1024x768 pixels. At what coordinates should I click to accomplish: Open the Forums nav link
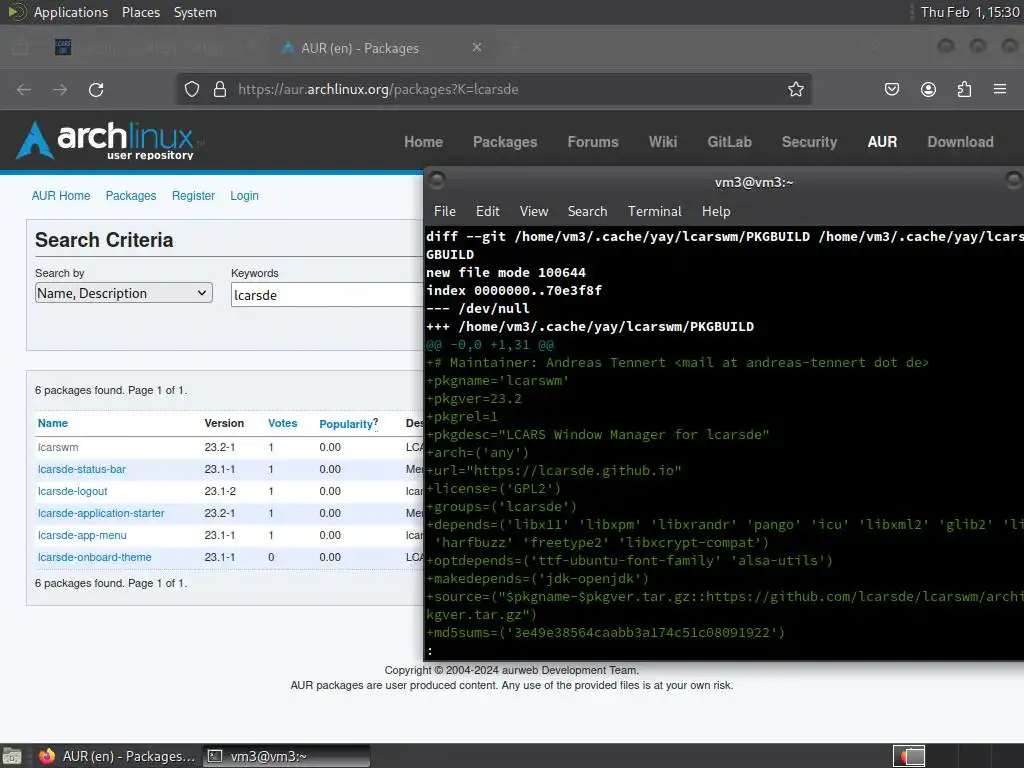pos(593,142)
